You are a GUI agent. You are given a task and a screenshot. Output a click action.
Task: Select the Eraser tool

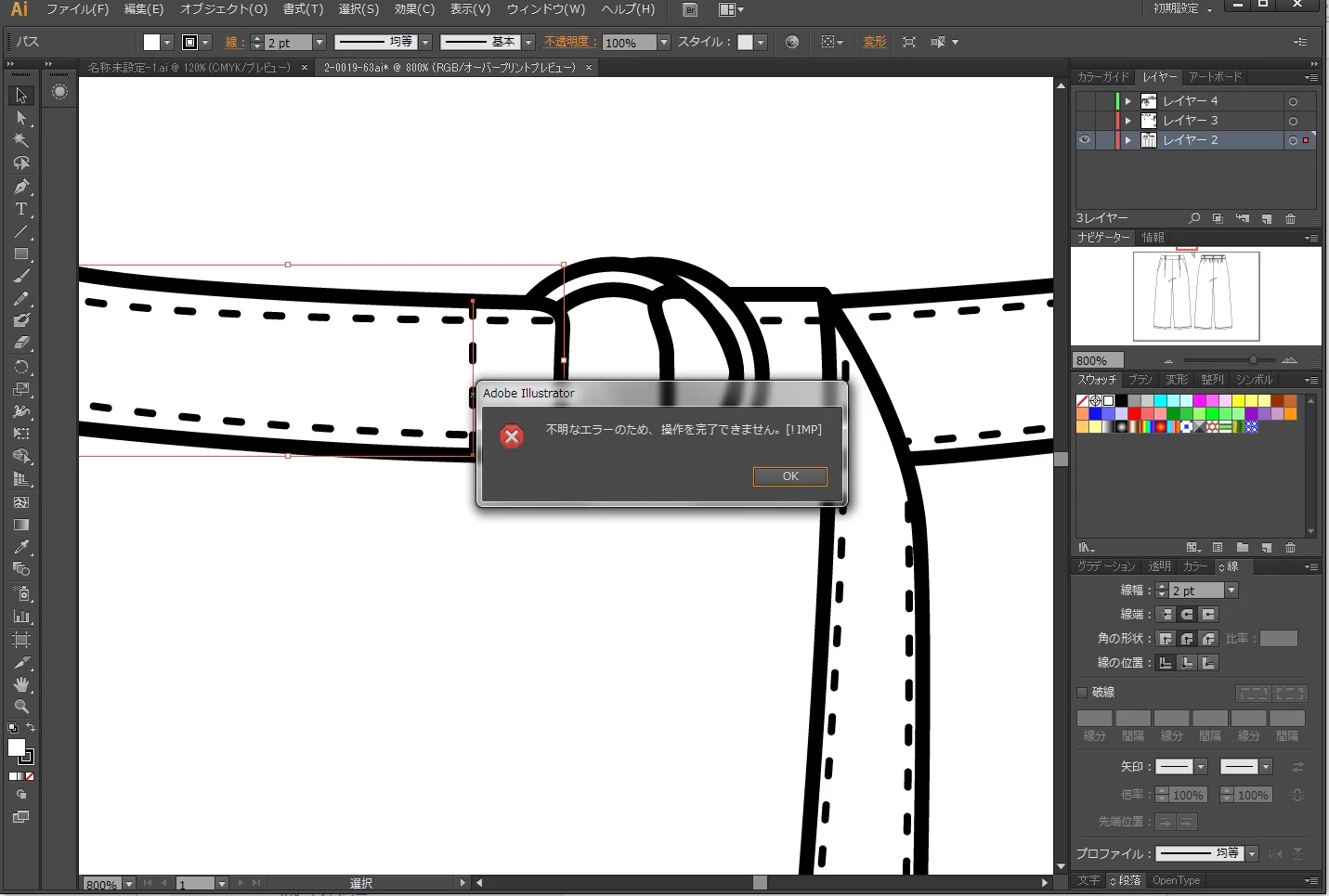click(21, 344)
